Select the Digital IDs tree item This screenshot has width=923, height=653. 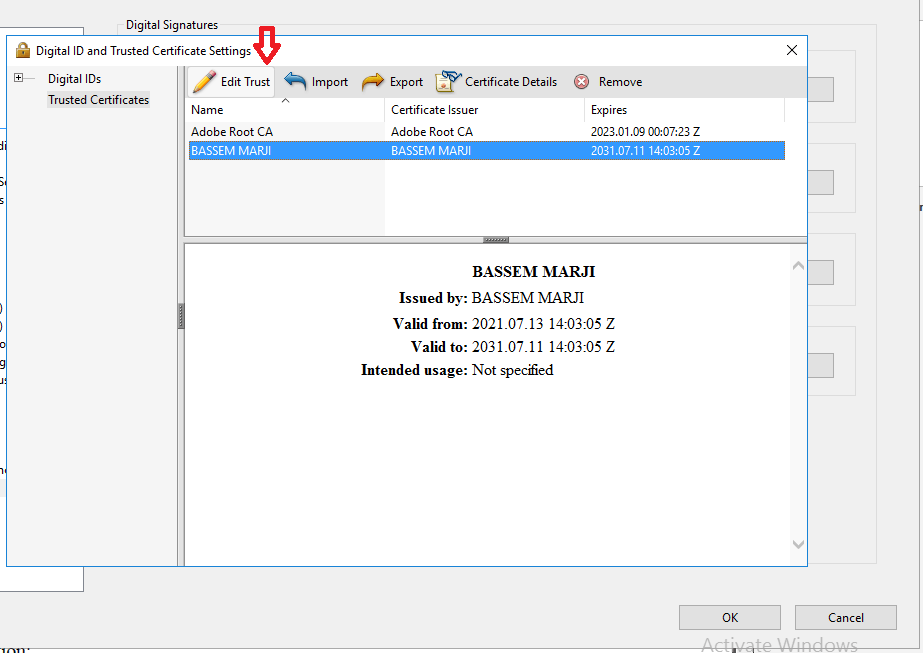(x=74, y=78)
